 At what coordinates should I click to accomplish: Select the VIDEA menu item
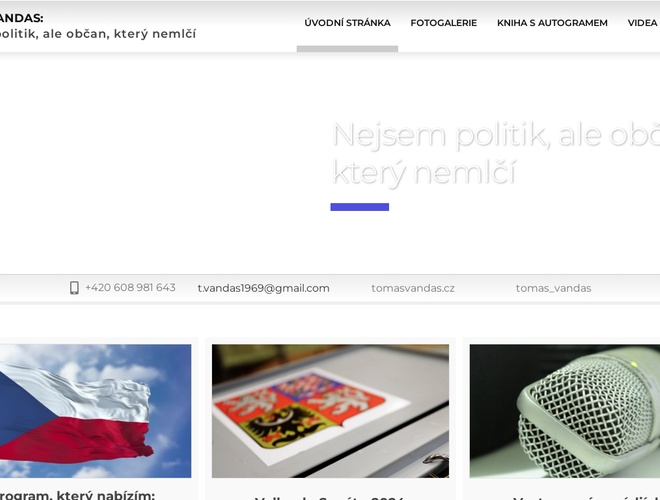coord(643,23)
